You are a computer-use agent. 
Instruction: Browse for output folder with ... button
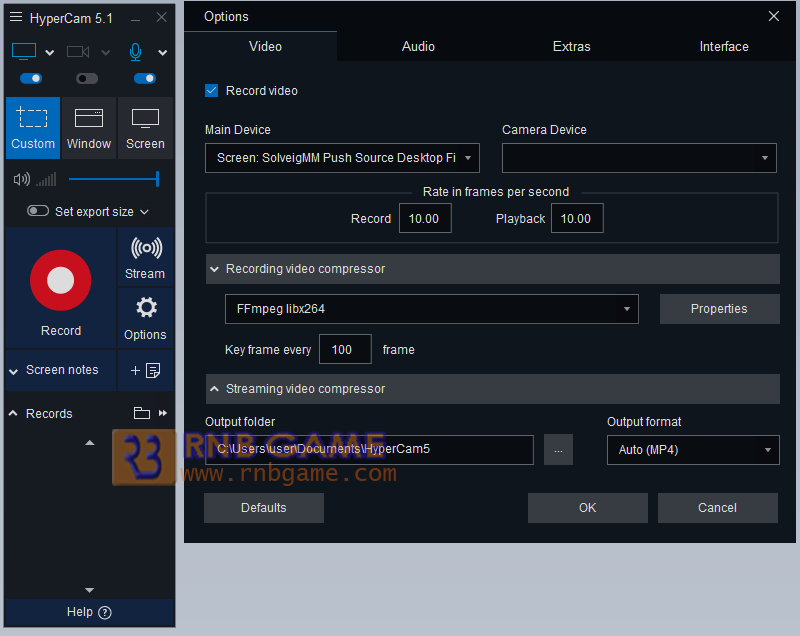point(558,450)
